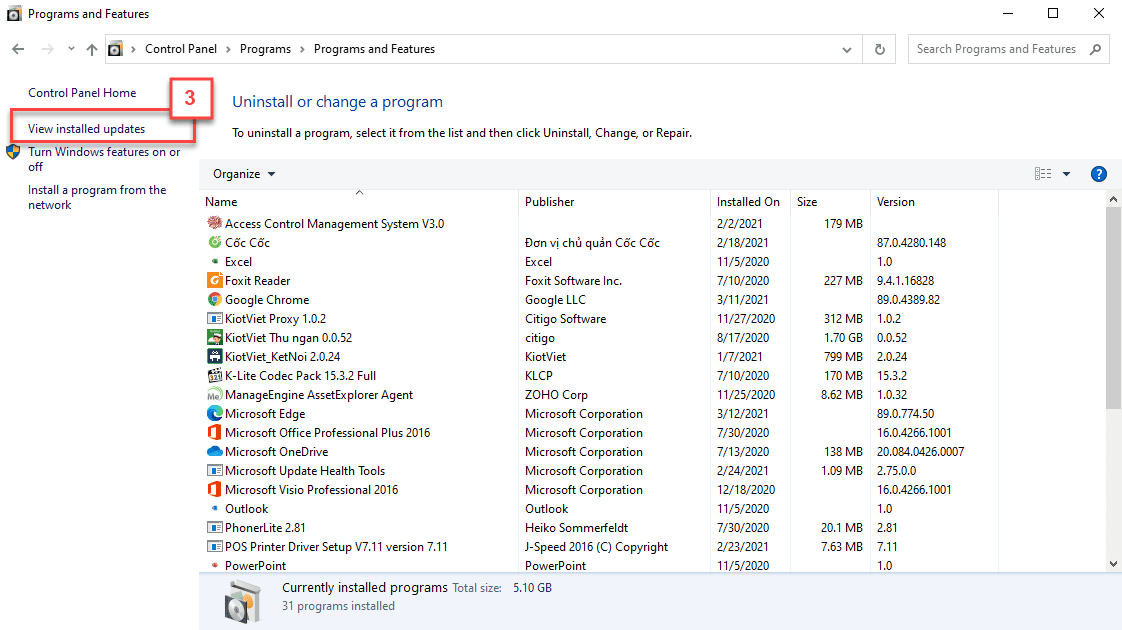Image resolution: width=1122 pixels, height=630 pixels.
Task: Click the change view icon
Action: (x=1043, y=174)
